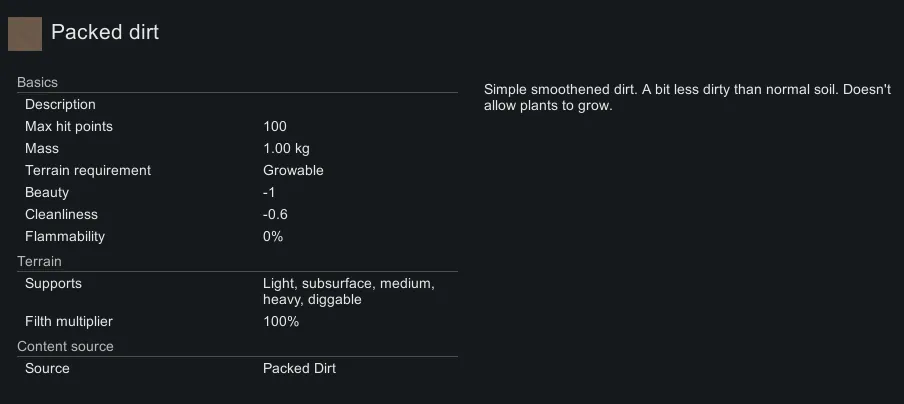Image resolution: width=904 pixels, height=404 pixels.
Task: Select the Terrain requirement label
Action: pos(88,170)
